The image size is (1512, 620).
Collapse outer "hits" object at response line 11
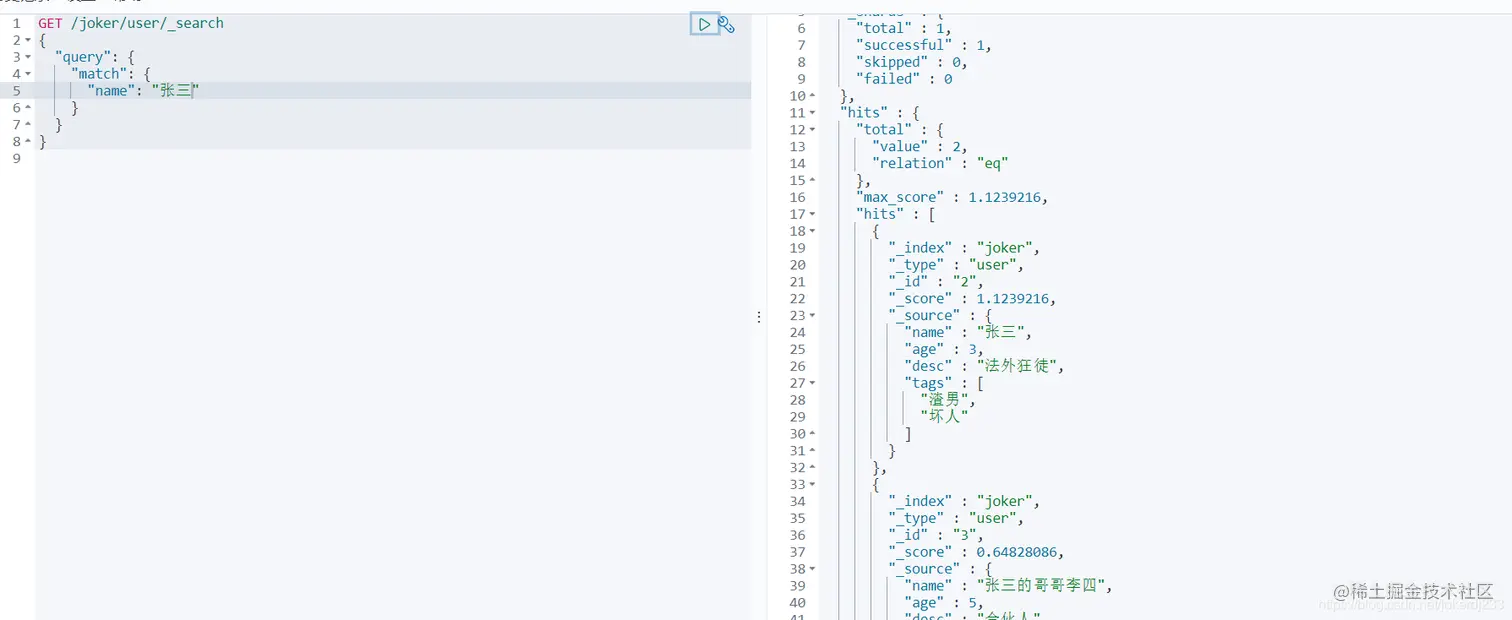coord(812,113)
